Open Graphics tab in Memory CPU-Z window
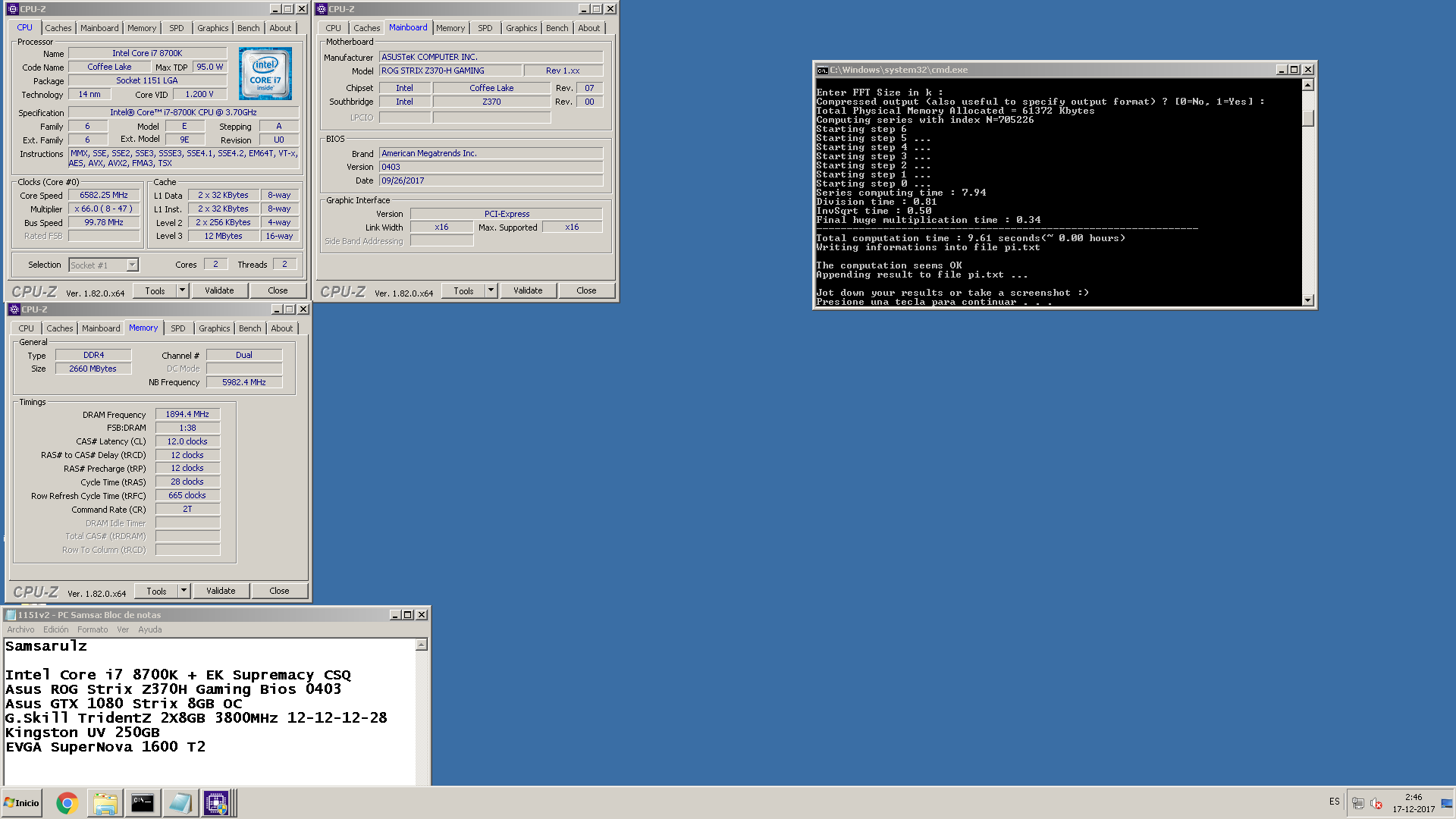This screenshot has width=1456, height=819. [x=215, y=328]
